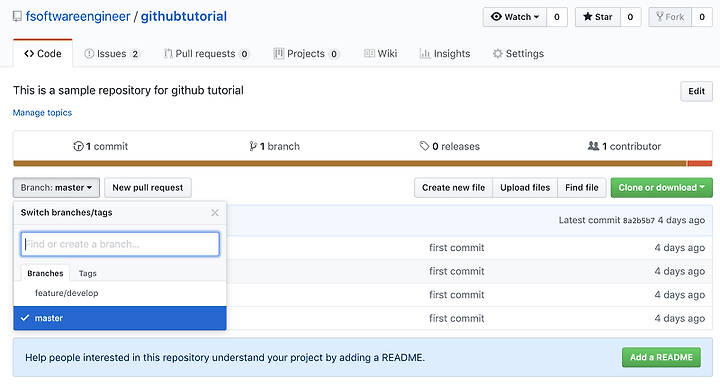
Task: Click the repository book icon beside fsoftwareengineer
Action: click(x=17, y=17)
